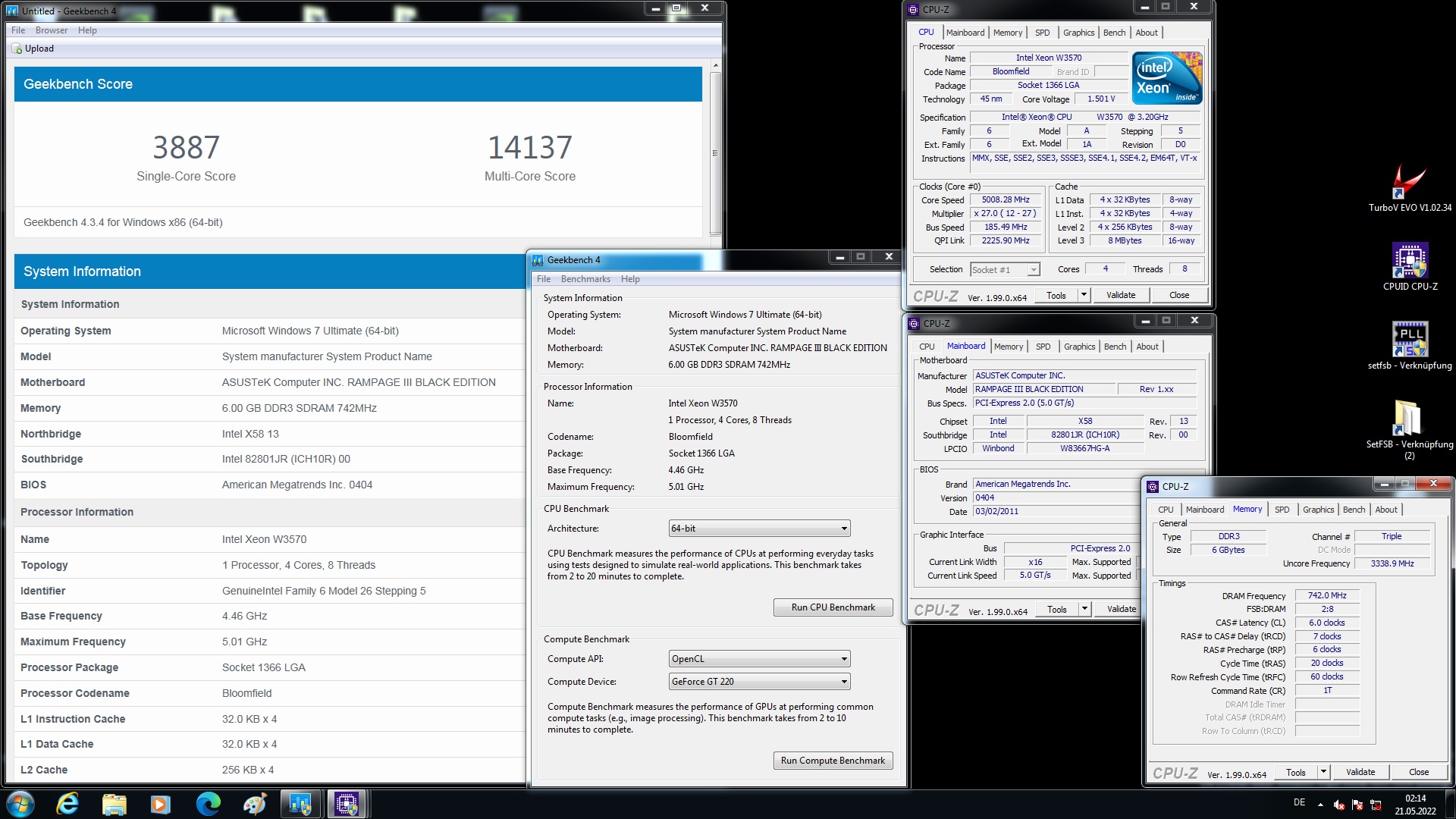Click the muted volume tray icon
This screenshot has height=819, width=1456.
tap(1339, 805)
